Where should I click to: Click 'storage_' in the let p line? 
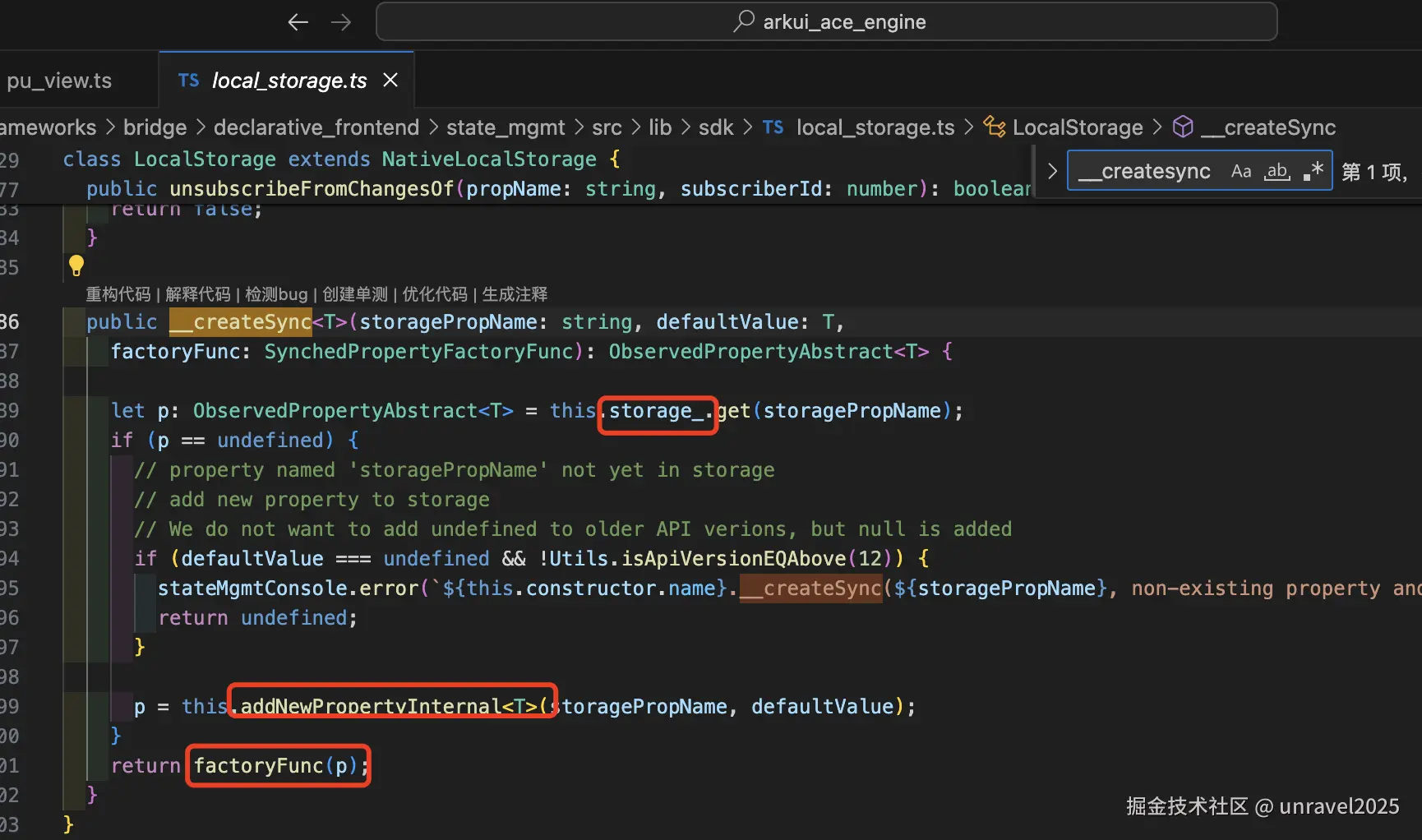[x=656, y=410]
